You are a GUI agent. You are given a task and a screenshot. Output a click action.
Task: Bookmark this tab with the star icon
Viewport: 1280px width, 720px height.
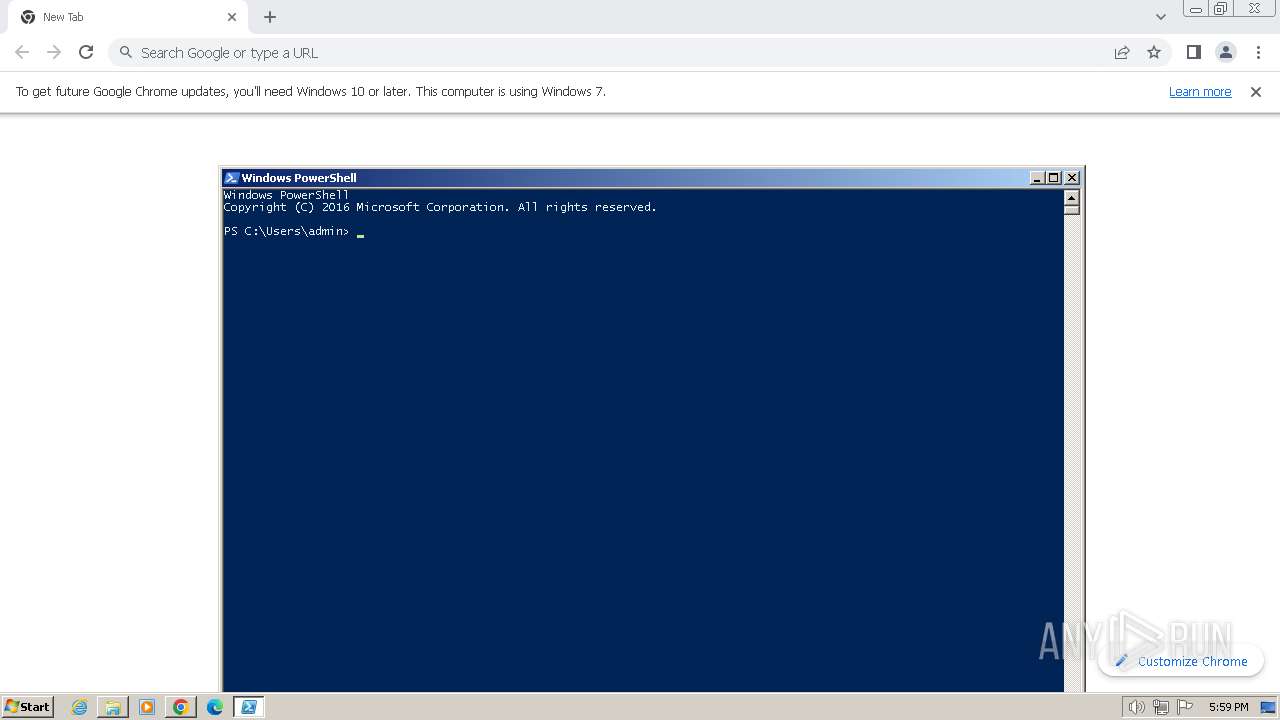1154,52
